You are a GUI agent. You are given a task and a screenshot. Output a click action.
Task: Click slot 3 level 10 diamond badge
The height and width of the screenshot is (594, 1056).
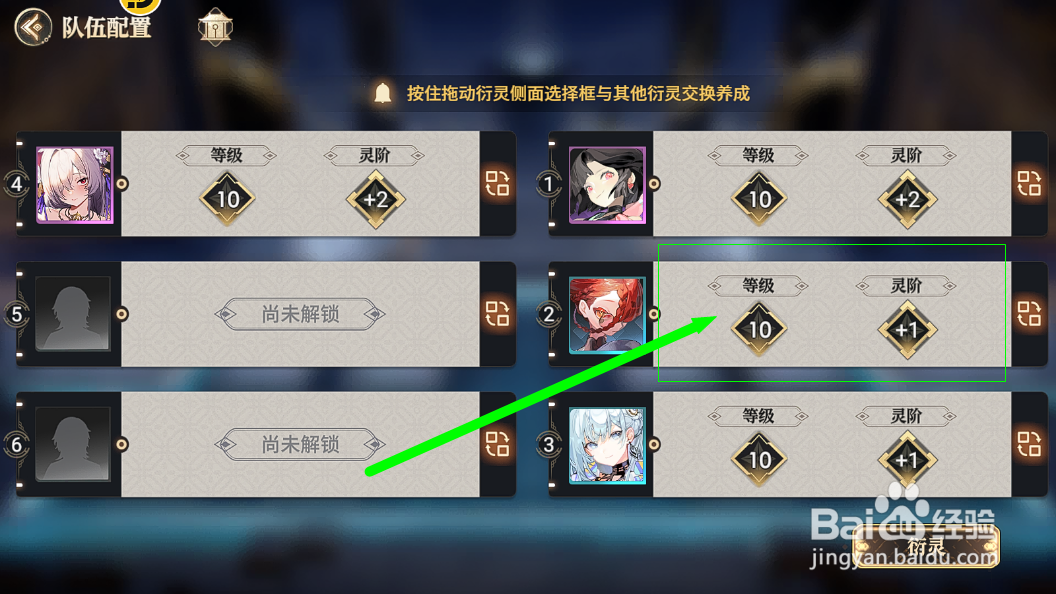760,460
